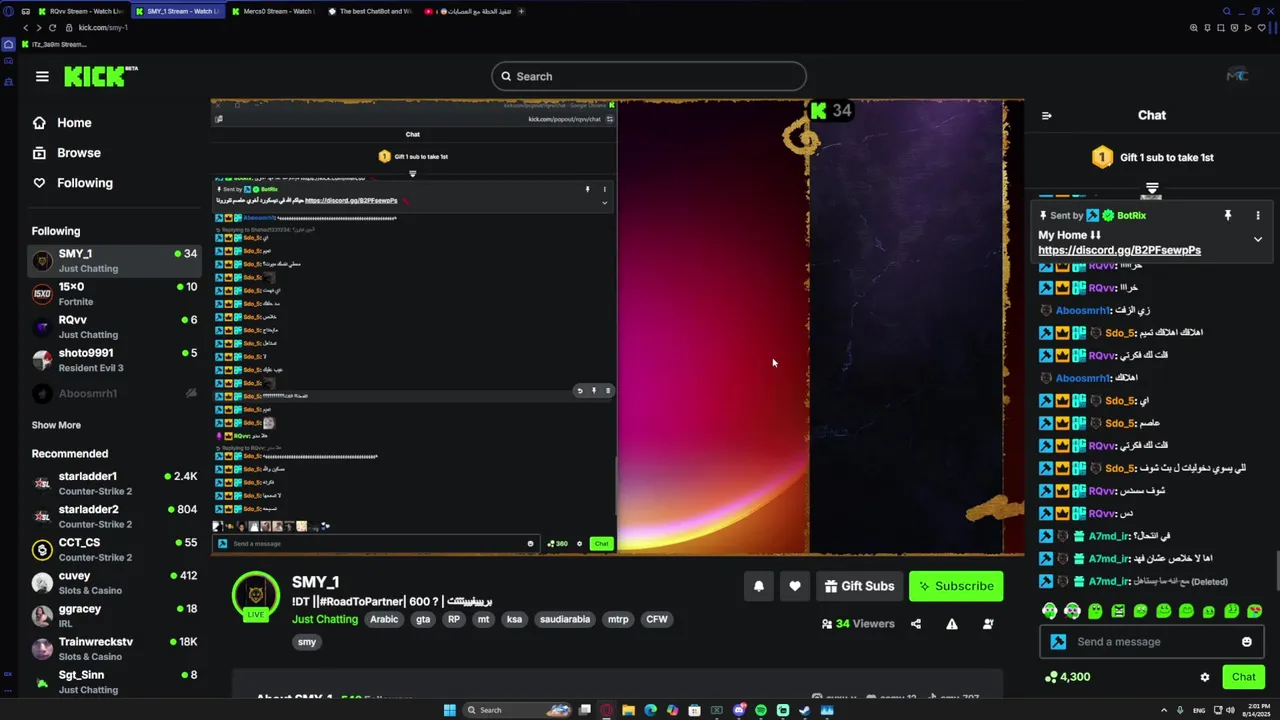Screen dimensions: 1280x720
Task: Click the share stream icon
Action: click(916, 624)
